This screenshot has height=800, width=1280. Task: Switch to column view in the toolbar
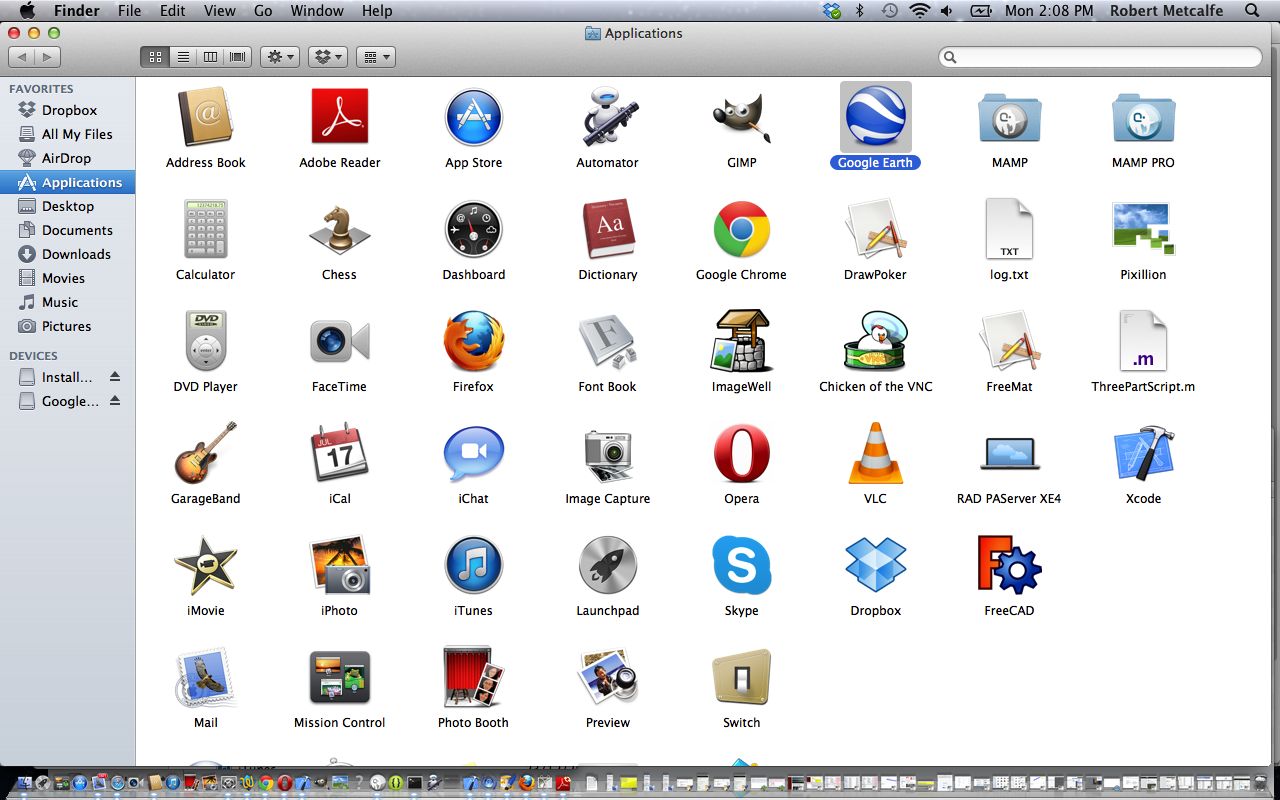(x=210, y=57)
